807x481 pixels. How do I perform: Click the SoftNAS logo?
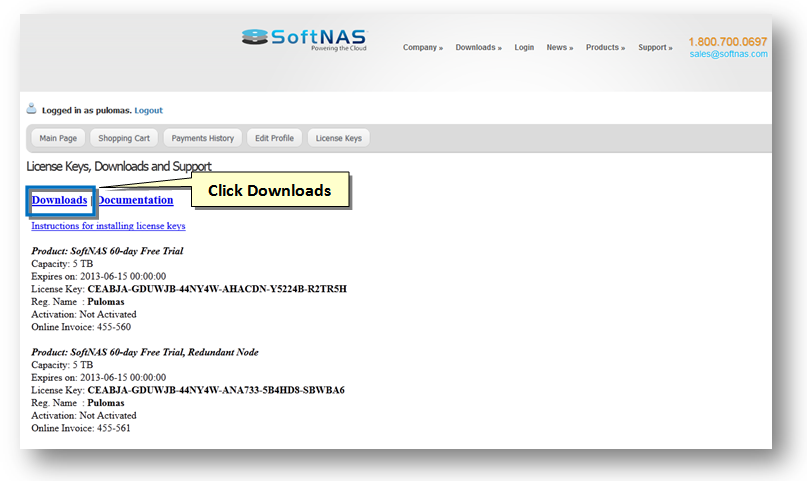coord(304,39)
